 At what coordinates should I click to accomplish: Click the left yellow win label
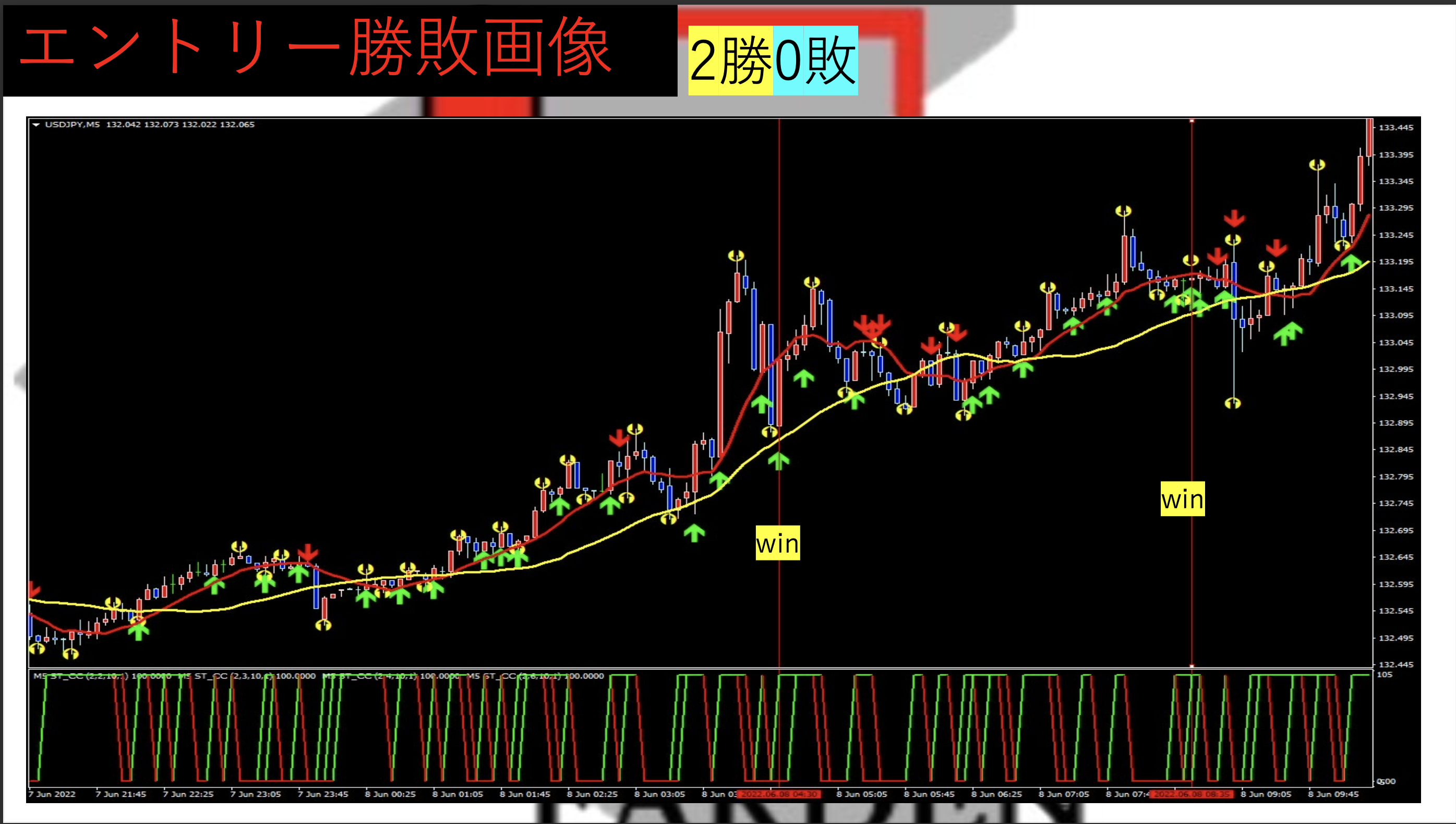point(778,543)
